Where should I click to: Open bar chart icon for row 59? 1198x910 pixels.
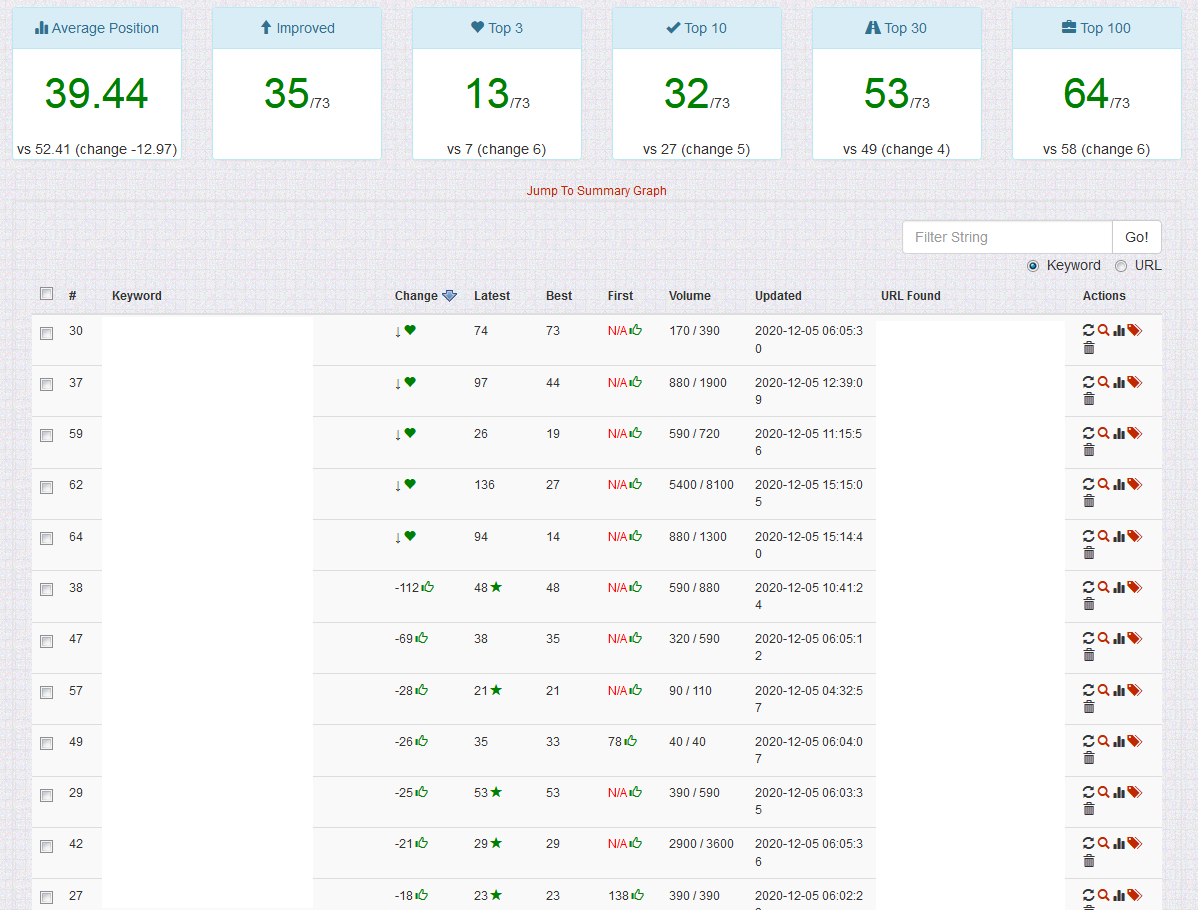click(1119, 433)
